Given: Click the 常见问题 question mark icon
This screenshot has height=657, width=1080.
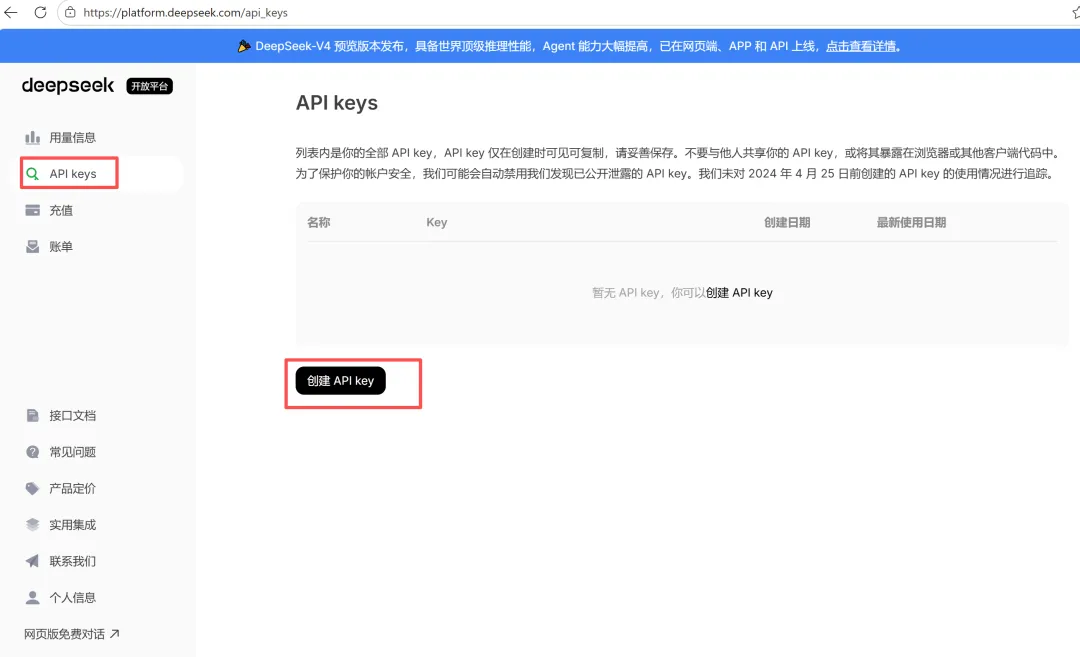Looking at the screenshot, I should click(x=32, y=452).
